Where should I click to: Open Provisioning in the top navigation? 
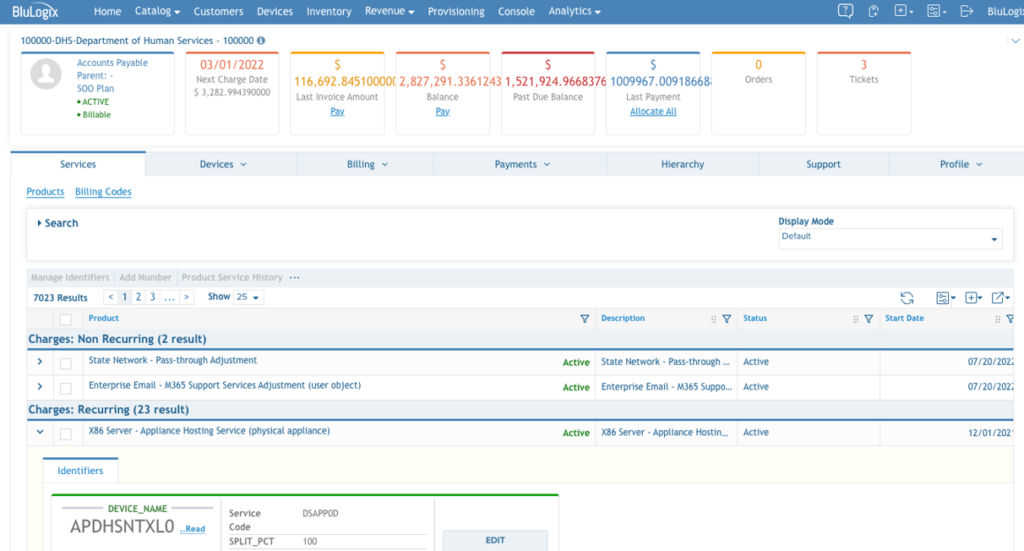coord(456,11)
